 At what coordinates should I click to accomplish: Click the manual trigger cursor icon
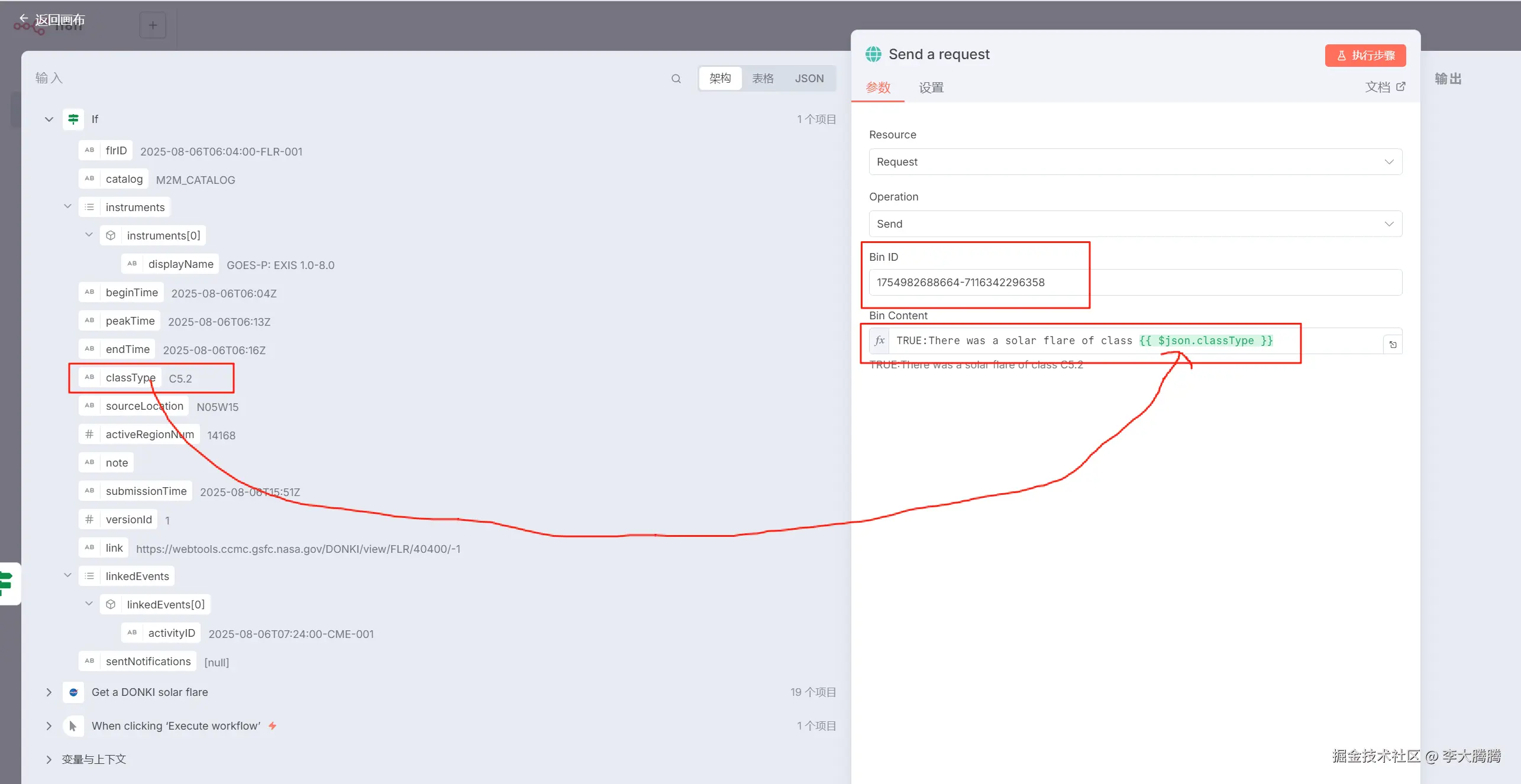pyautogui.click(x=73, y=725)
